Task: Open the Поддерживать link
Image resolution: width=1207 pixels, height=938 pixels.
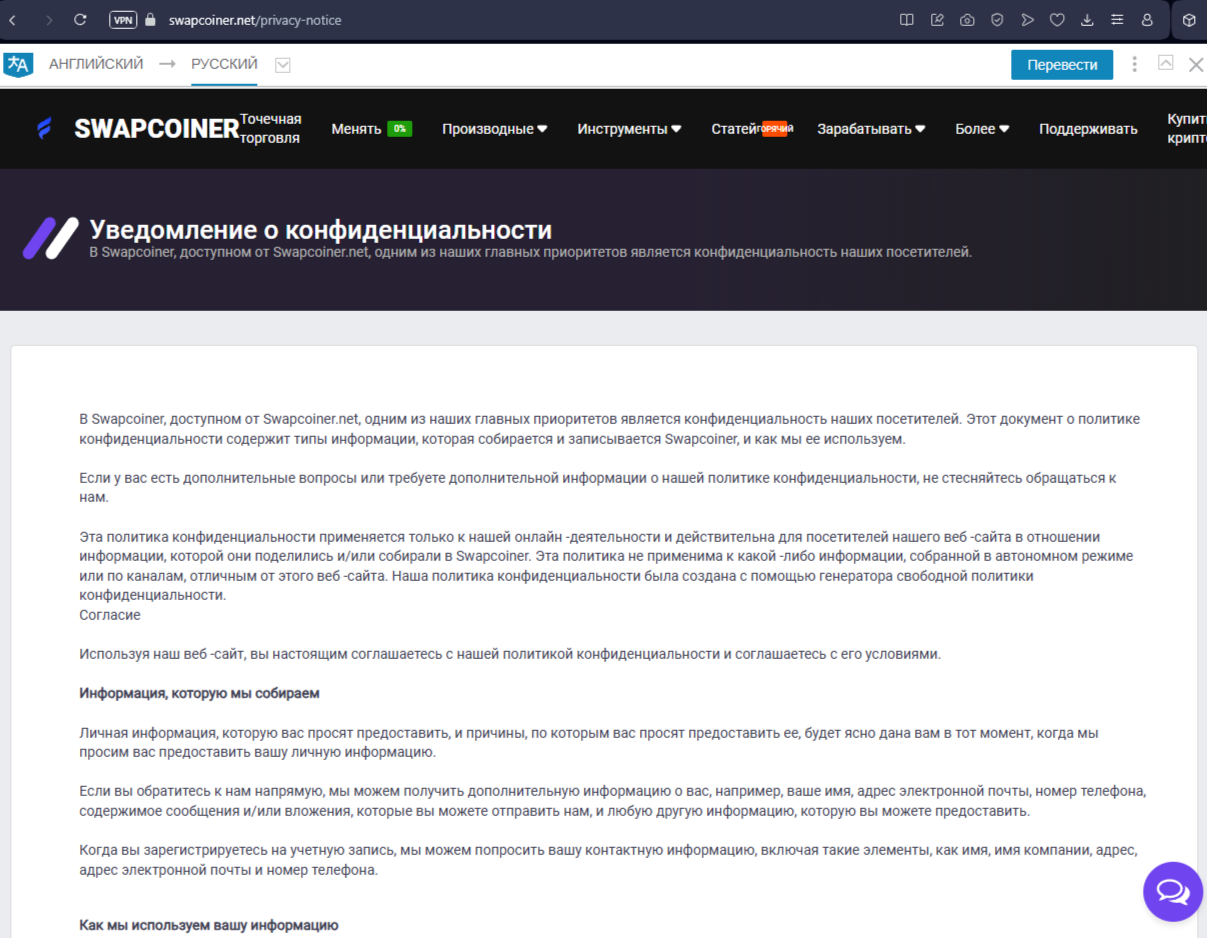Action: click(x=1088, y=129)
